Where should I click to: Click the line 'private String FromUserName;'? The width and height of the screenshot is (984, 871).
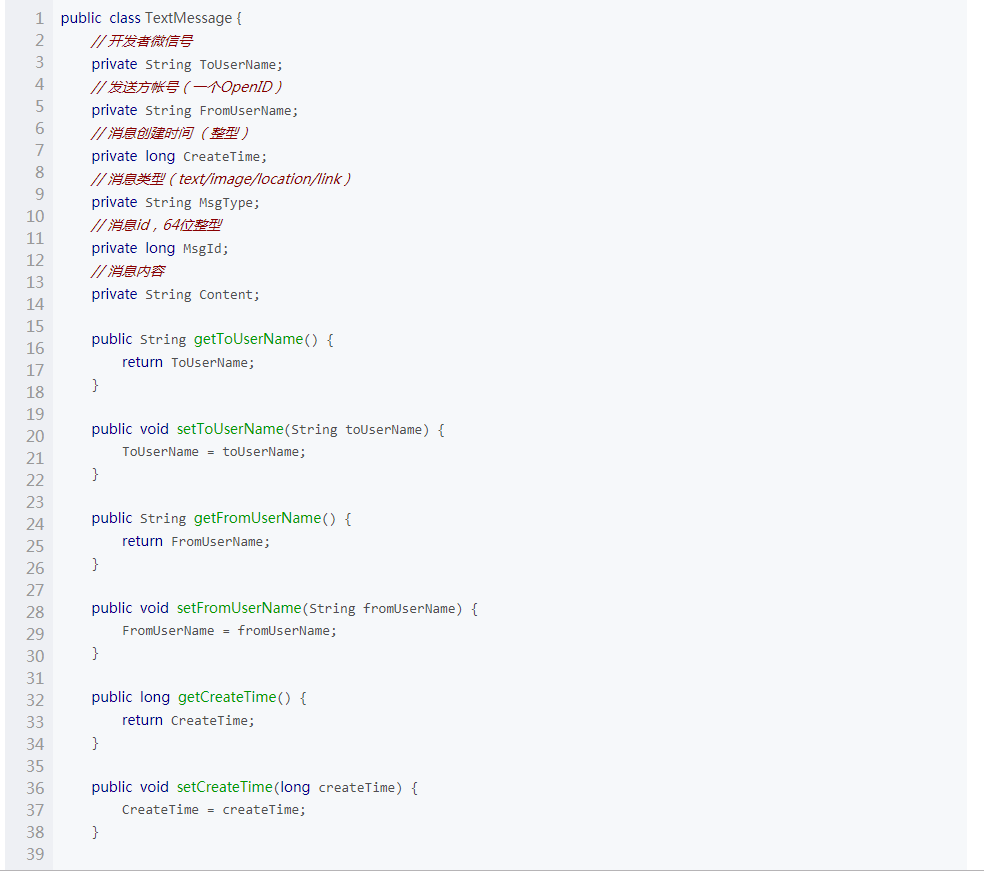point(195,110)
